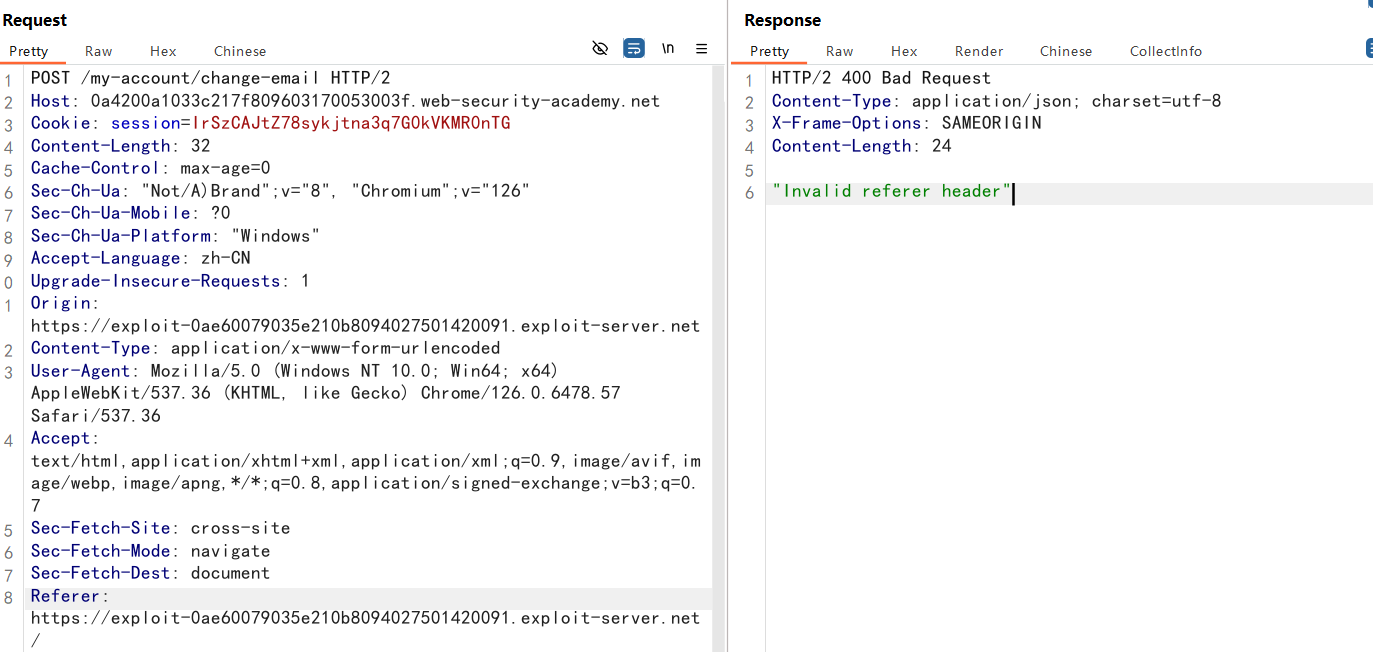Image resolution: width=1373 pixels, height=652 pixels.
Task: Click the Referer header name in request
Action: click(x=65, y=596)
